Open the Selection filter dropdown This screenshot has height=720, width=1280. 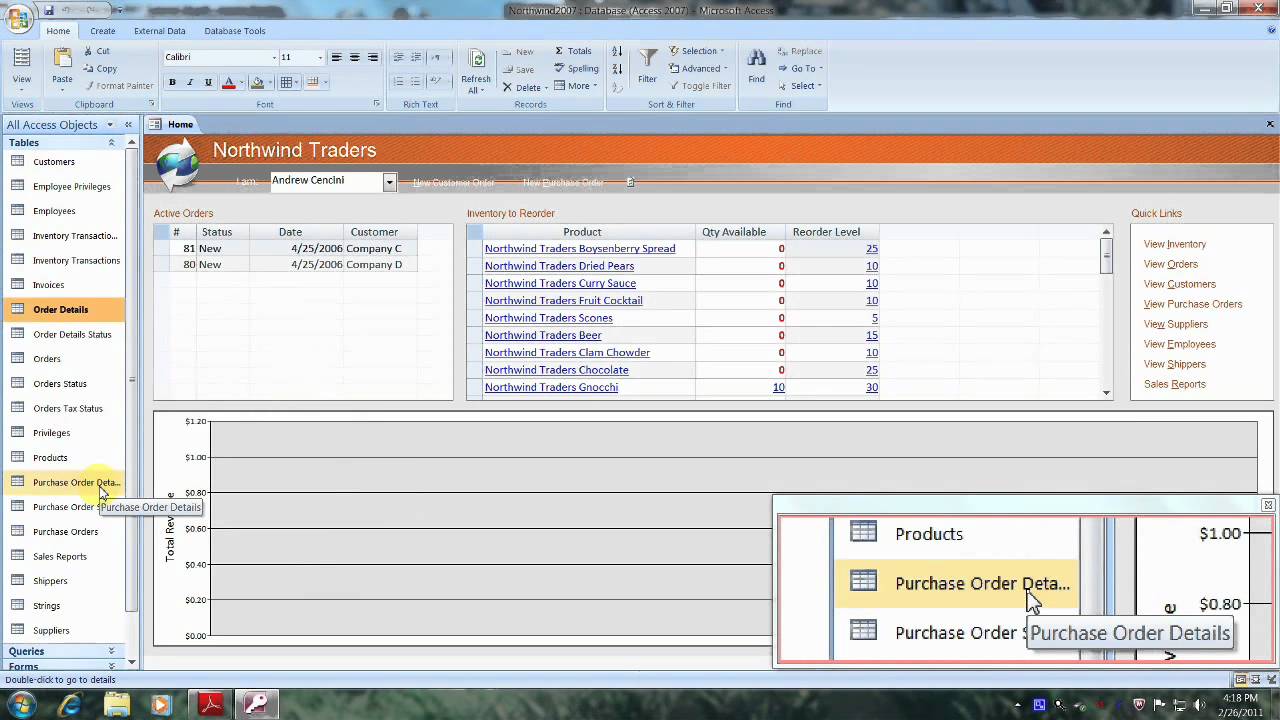697,51
